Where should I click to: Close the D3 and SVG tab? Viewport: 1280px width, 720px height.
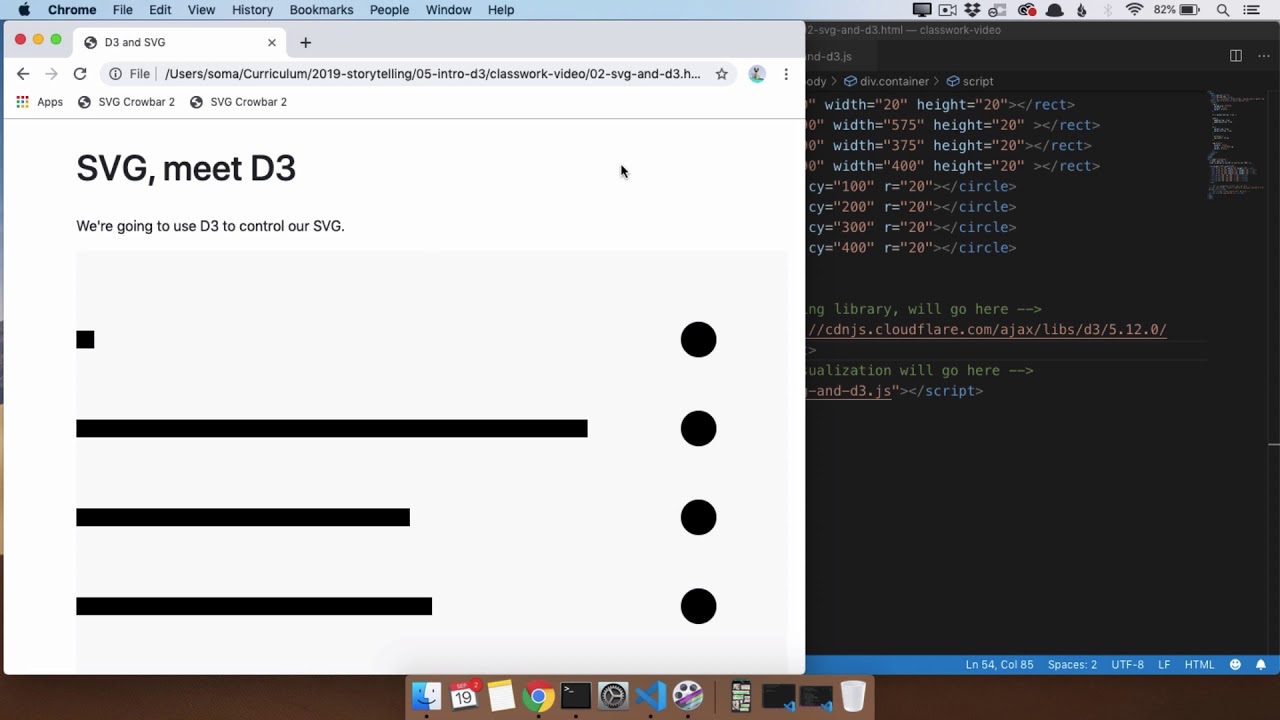click(x=271, y=42)
